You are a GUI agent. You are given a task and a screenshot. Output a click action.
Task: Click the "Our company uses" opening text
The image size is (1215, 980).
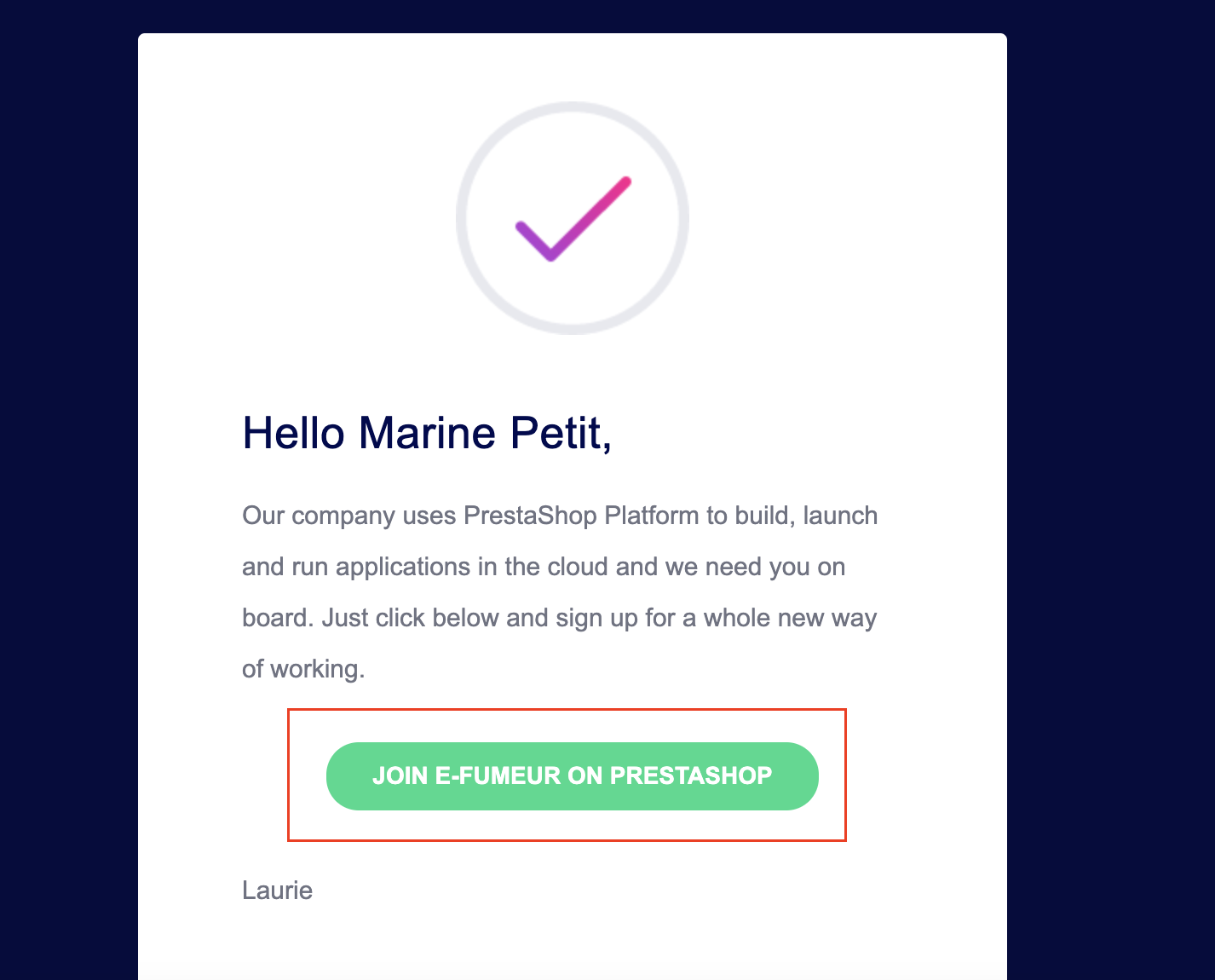point(349,516)
